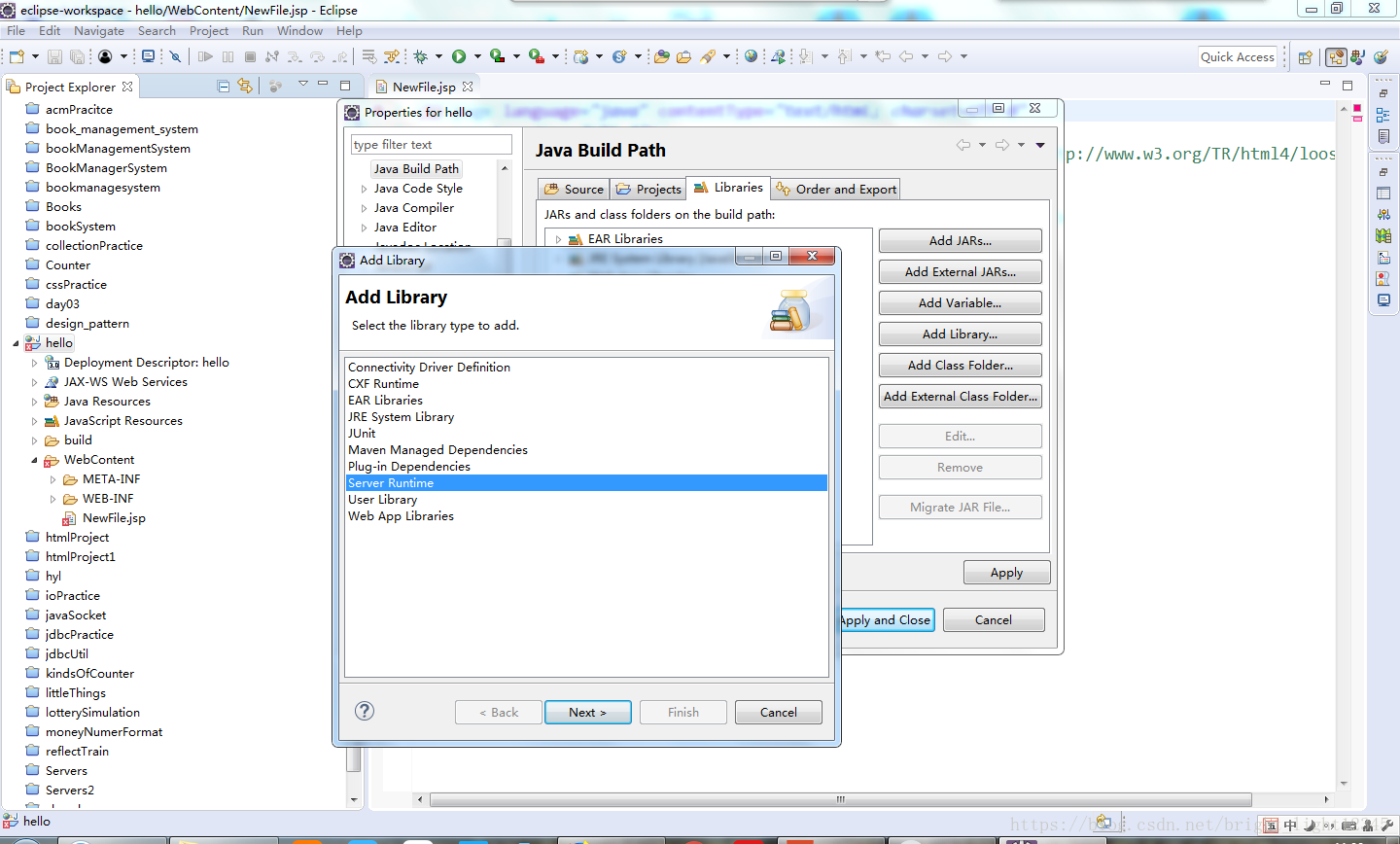Open the Navigate menu
This screenshot has height=844, width=1400.
[x=99, y=31]
